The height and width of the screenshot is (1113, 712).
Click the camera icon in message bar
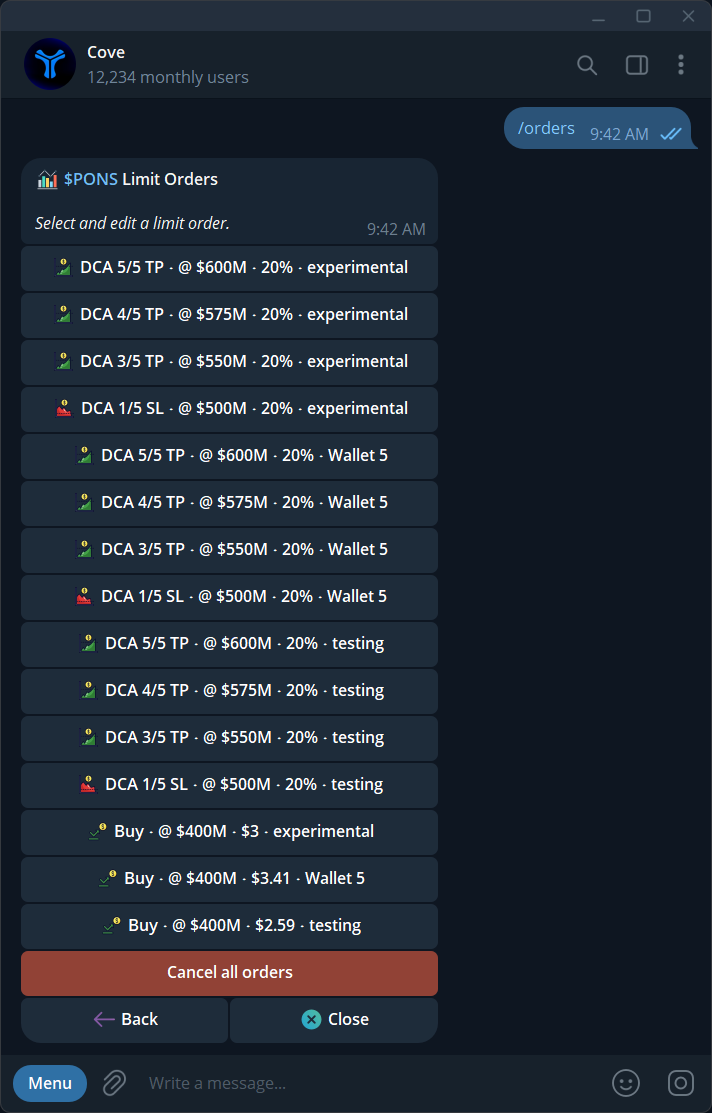tap(680, 1083)
